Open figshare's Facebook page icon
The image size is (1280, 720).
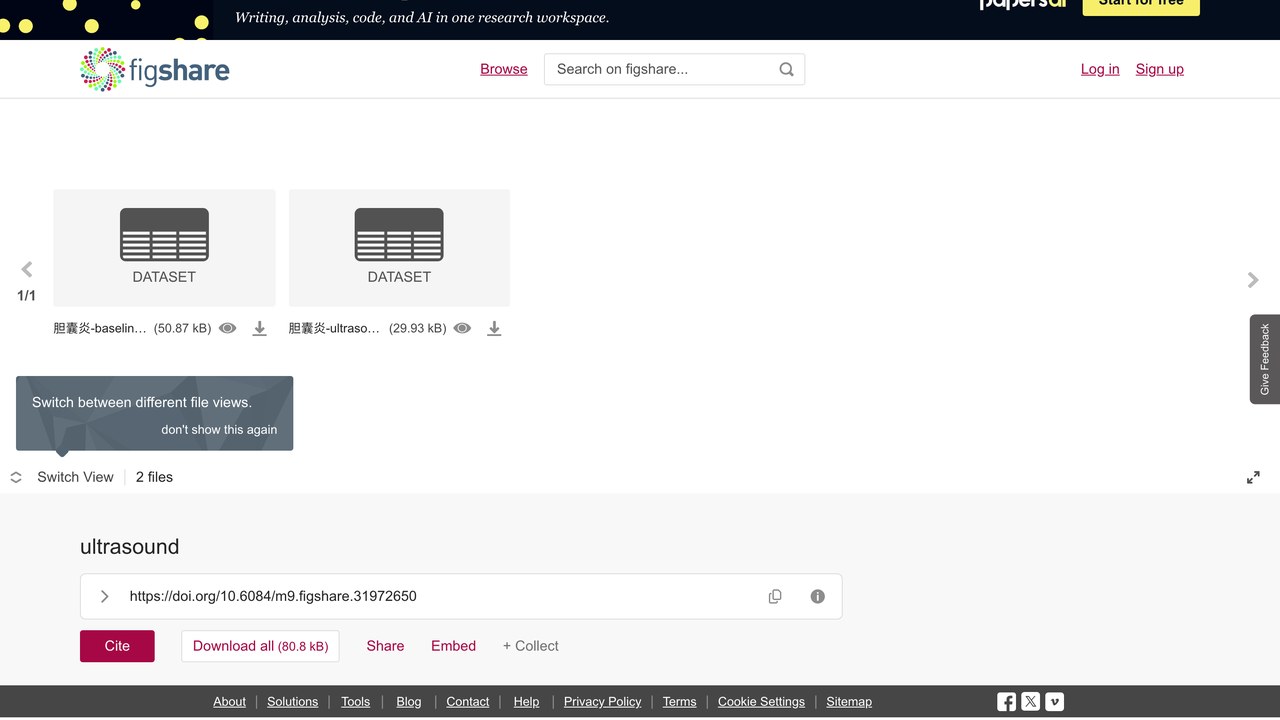click(1007, 702)
